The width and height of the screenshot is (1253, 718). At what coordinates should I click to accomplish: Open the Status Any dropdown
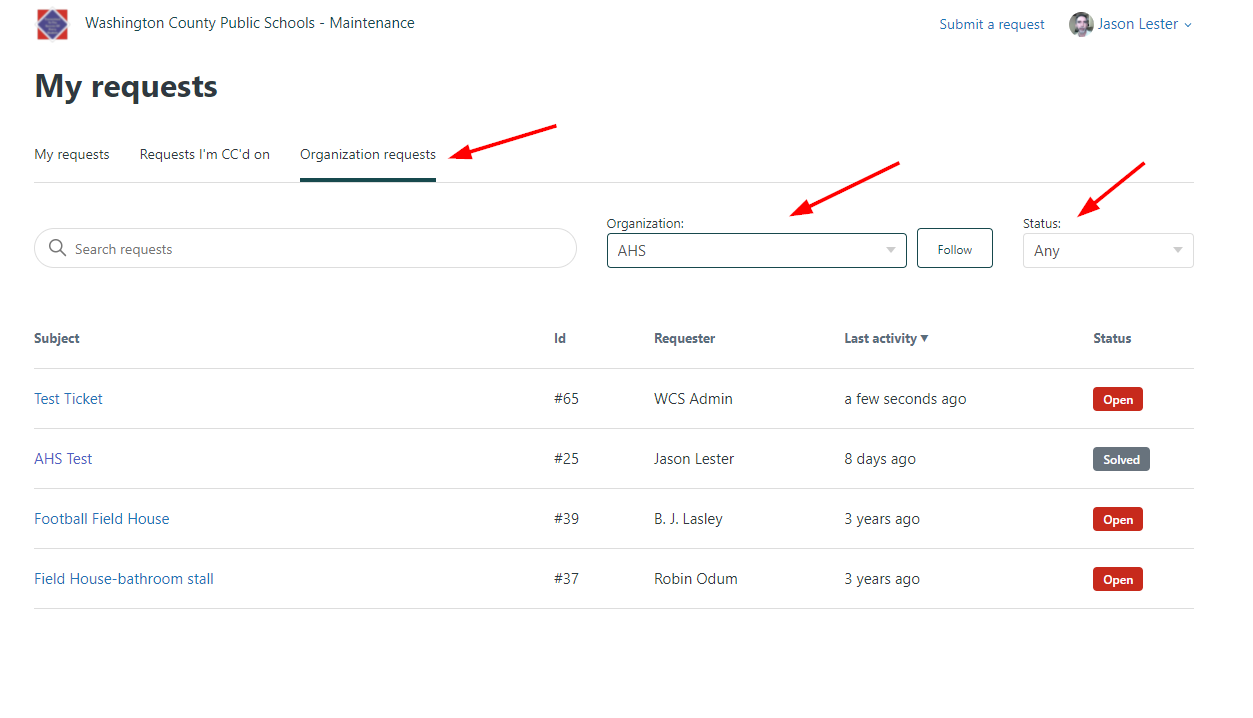coord(1108,250)
